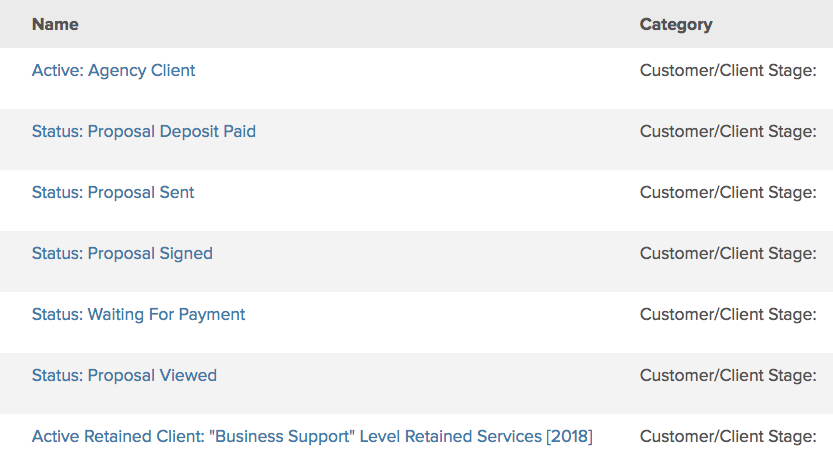This screenshot has width=833, height=468.
Task: Open "Status: Proposal Viewed" tag link
Action: point(124,375)
